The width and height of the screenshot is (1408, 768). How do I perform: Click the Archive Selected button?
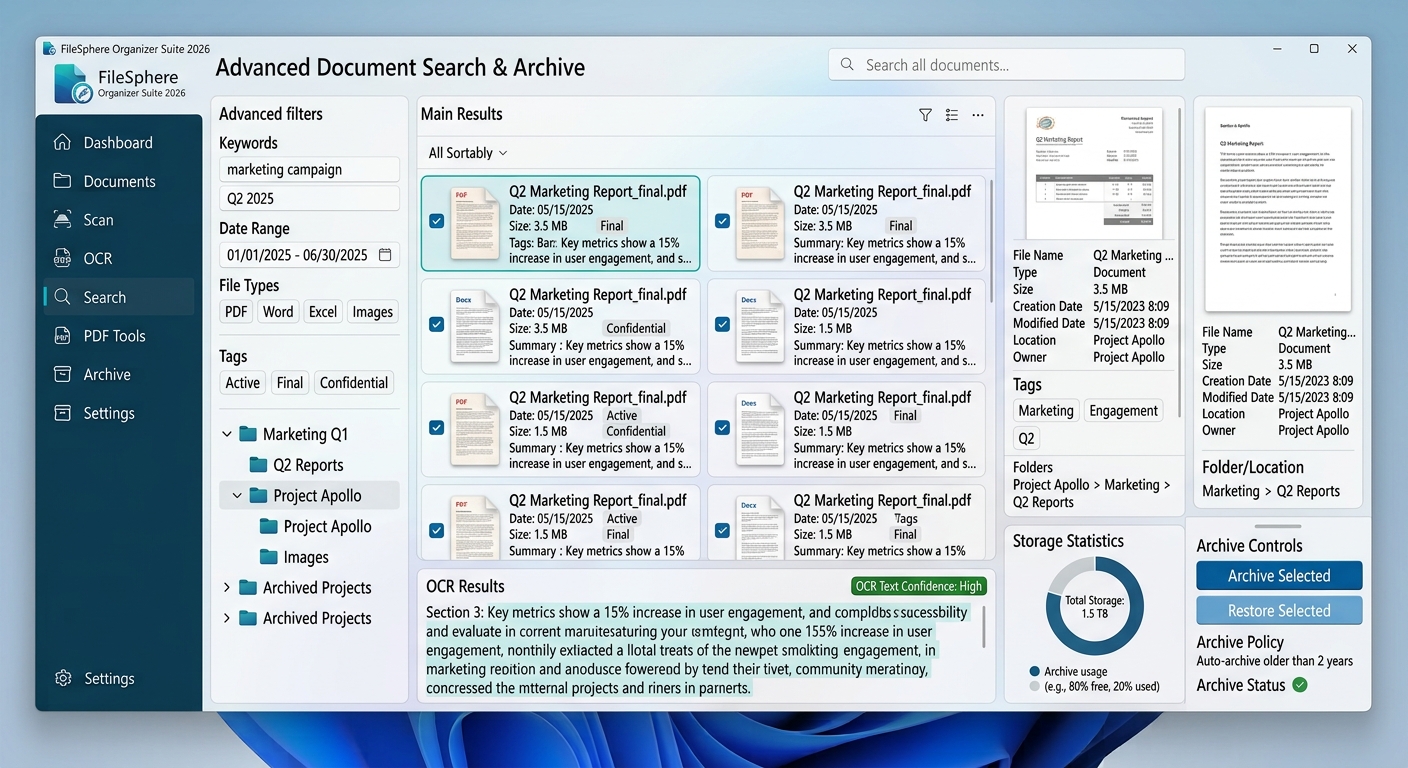[1279, 576]
